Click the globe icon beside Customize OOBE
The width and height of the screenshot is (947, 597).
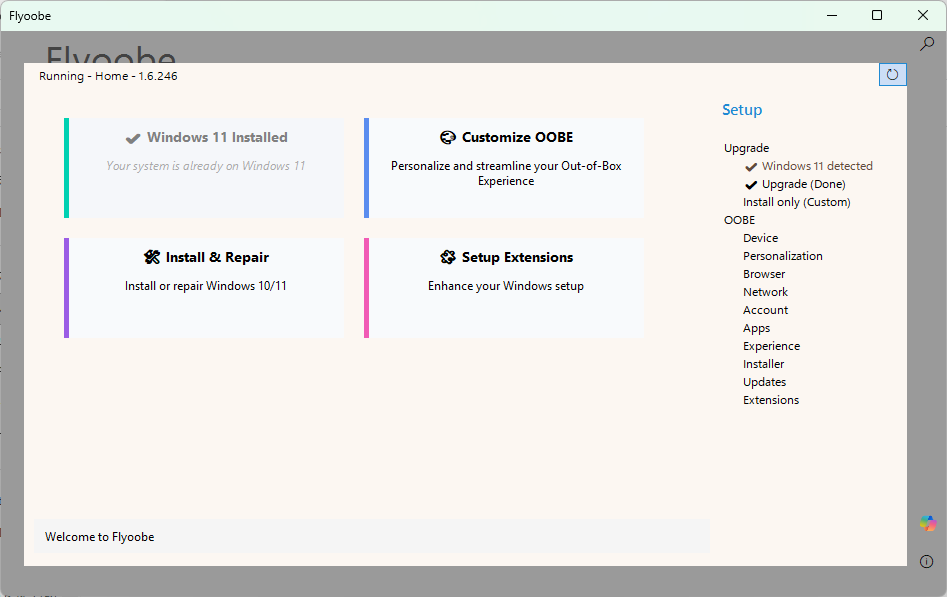[448, 138]
